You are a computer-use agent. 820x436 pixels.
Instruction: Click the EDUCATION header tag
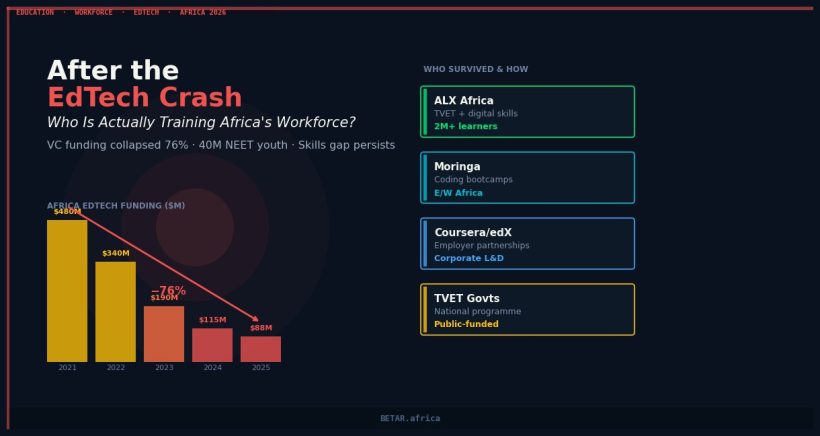[35, 13]
